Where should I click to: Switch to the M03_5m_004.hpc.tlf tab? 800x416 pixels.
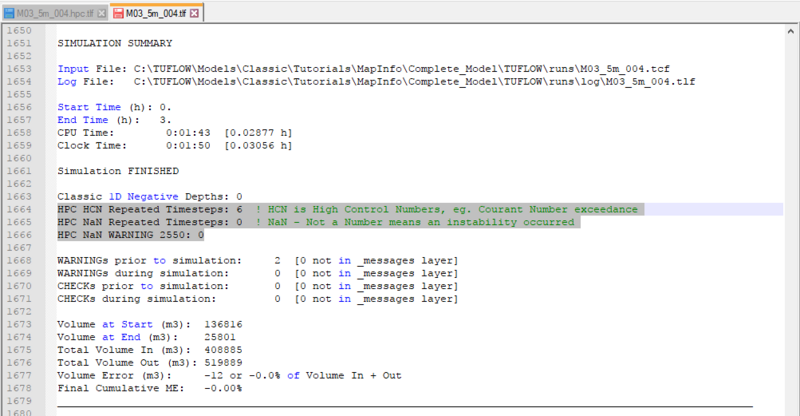click(55, 12)
